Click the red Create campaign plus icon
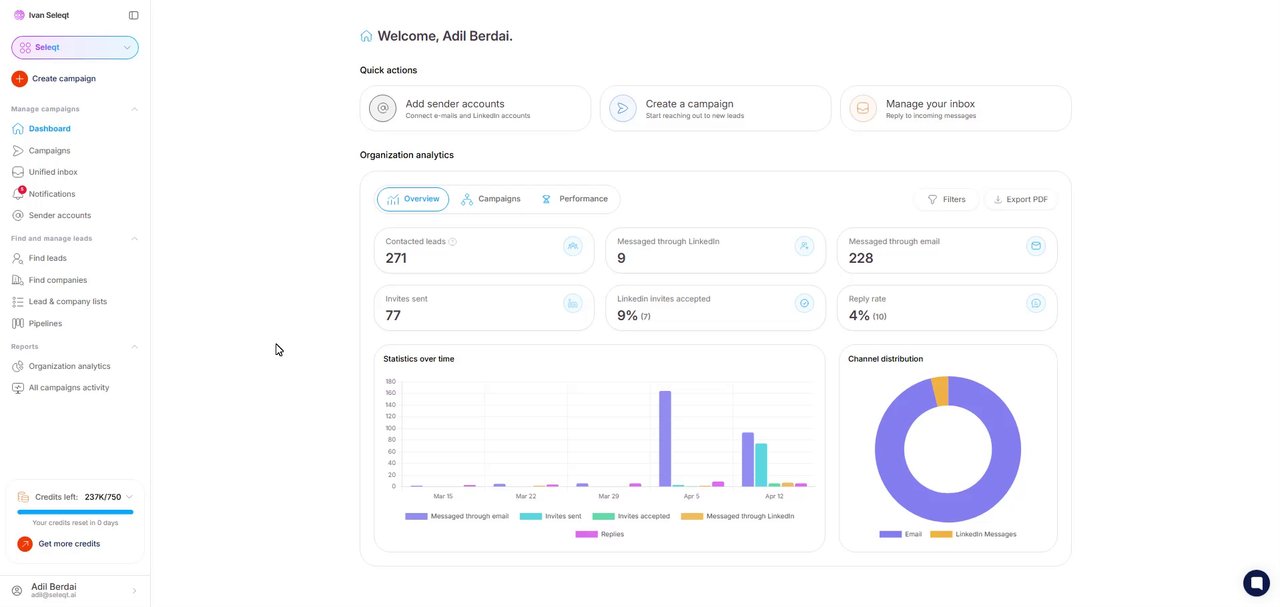 click(x=19, y=78)
